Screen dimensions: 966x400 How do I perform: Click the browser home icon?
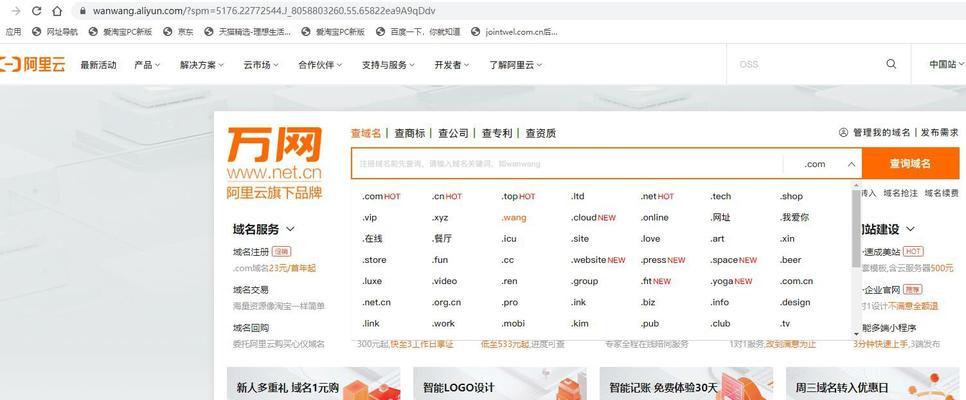57,11
